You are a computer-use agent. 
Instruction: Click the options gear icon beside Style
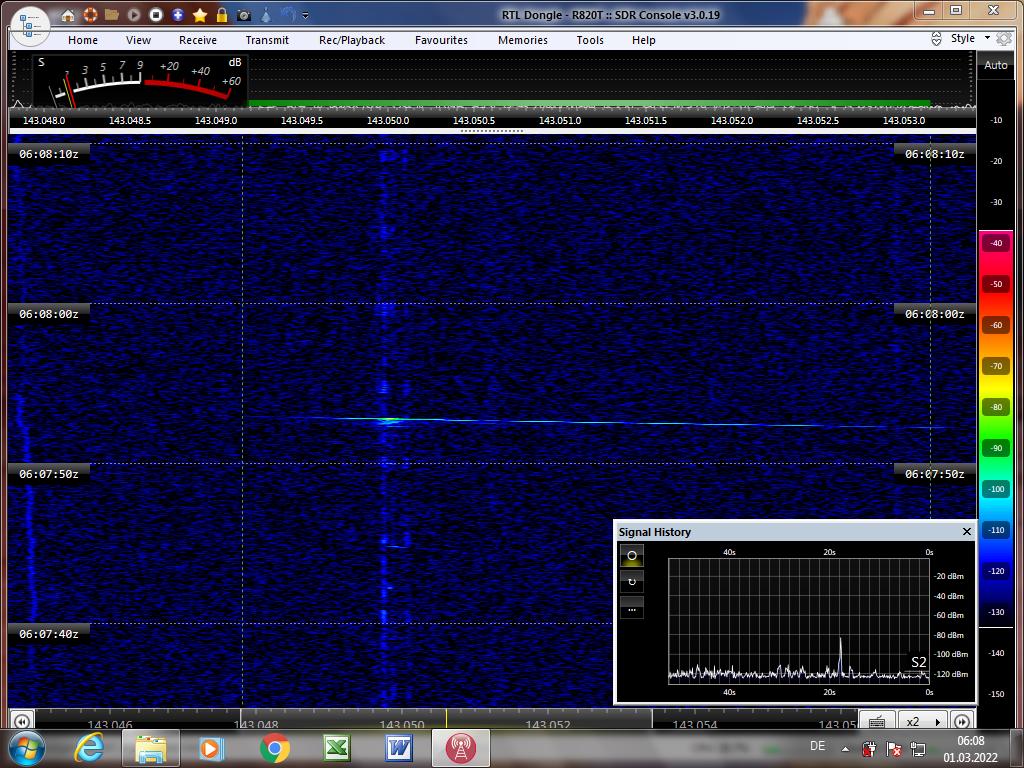(1004, 39)
